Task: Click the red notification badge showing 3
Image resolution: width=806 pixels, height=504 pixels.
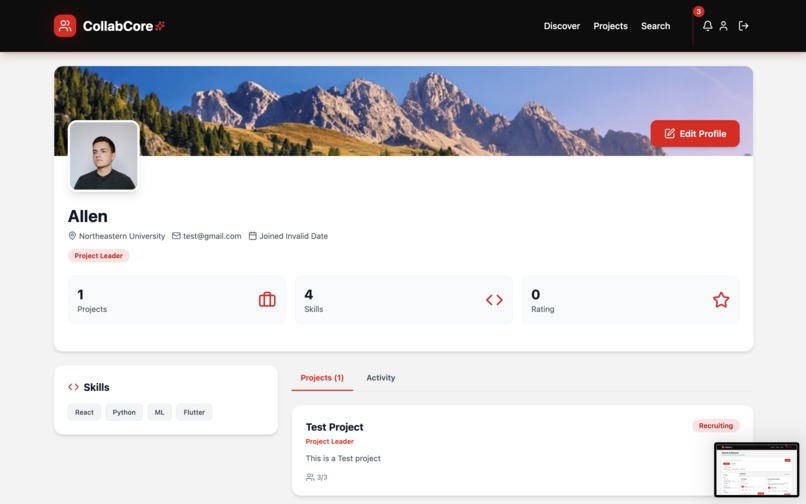Action: tap(698, 11)
